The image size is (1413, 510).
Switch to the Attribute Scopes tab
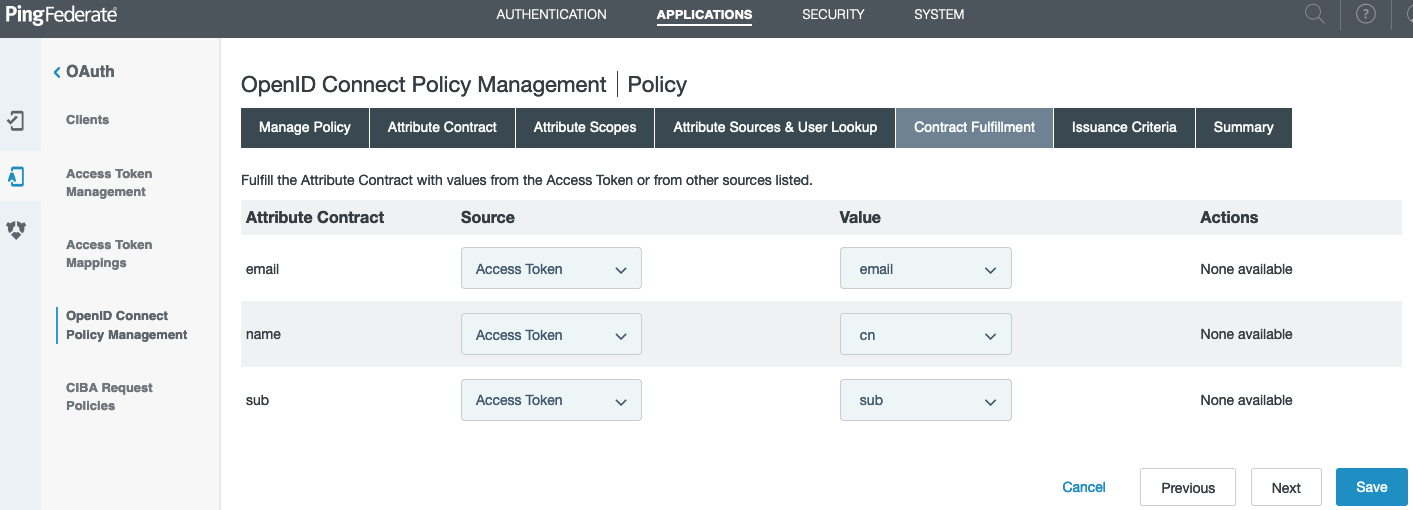(585, 128)
